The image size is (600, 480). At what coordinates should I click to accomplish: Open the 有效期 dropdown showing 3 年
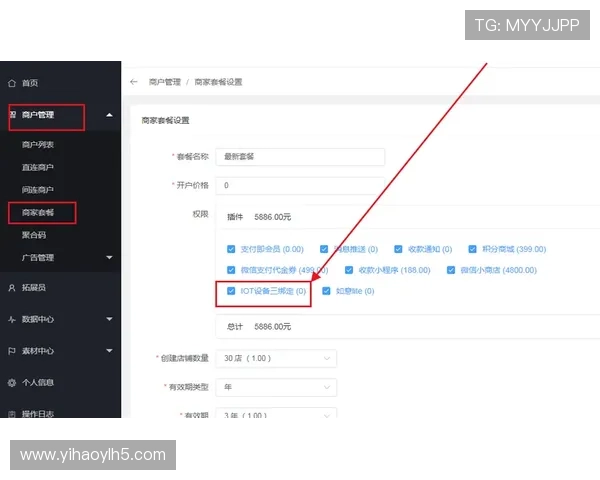[x=276, y=413]
